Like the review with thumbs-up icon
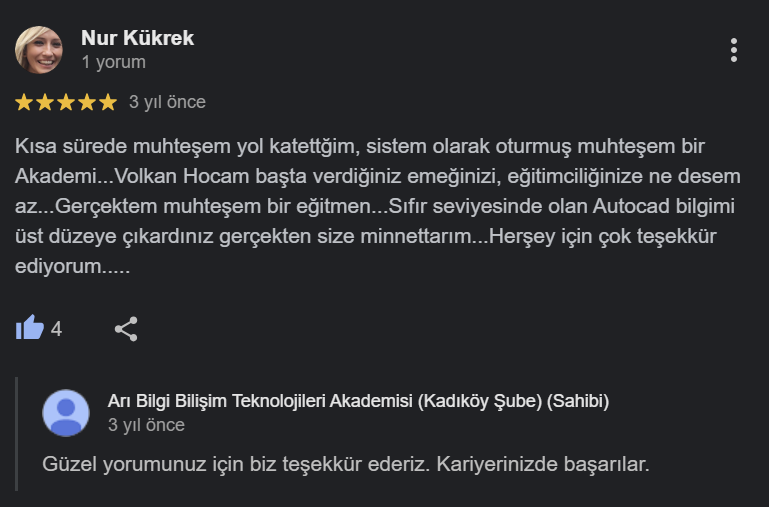Image resolution: width=769 pixels, height=507 pixels. pos(30,328)
